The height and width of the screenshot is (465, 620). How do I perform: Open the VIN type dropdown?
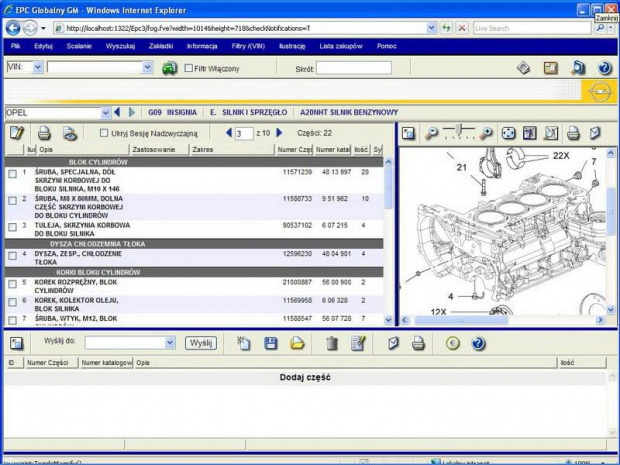click(38, 68)
